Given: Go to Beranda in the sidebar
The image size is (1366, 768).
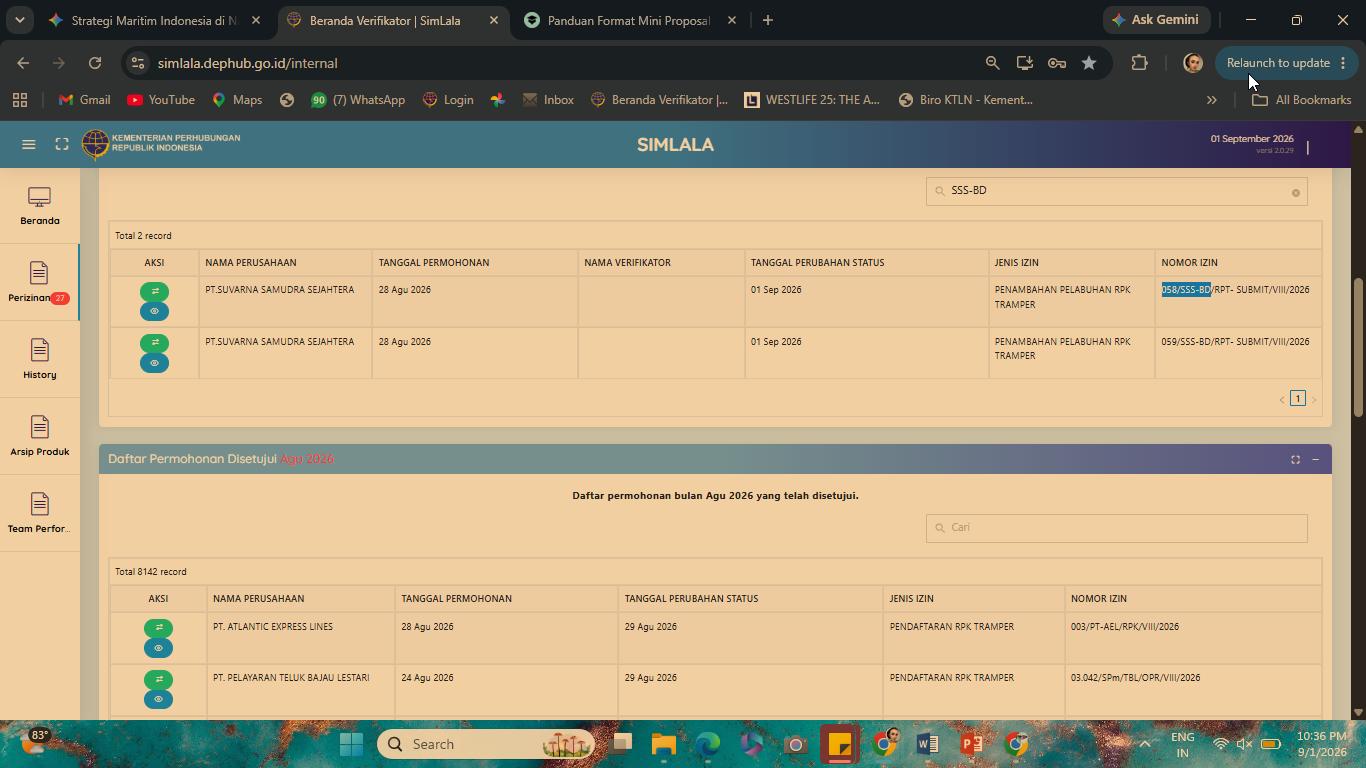Looking at the screenshot, I should [x=40, y=206].
